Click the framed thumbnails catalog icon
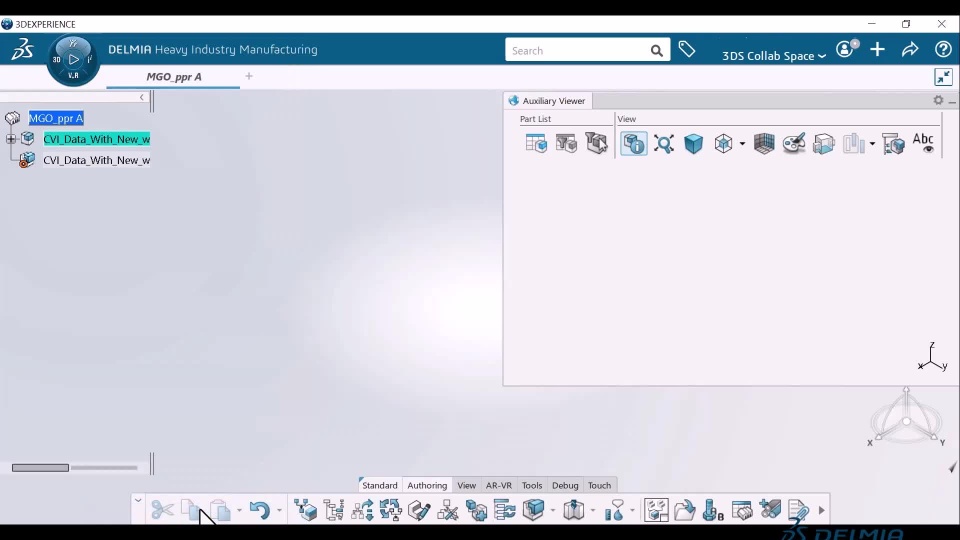 656,509
